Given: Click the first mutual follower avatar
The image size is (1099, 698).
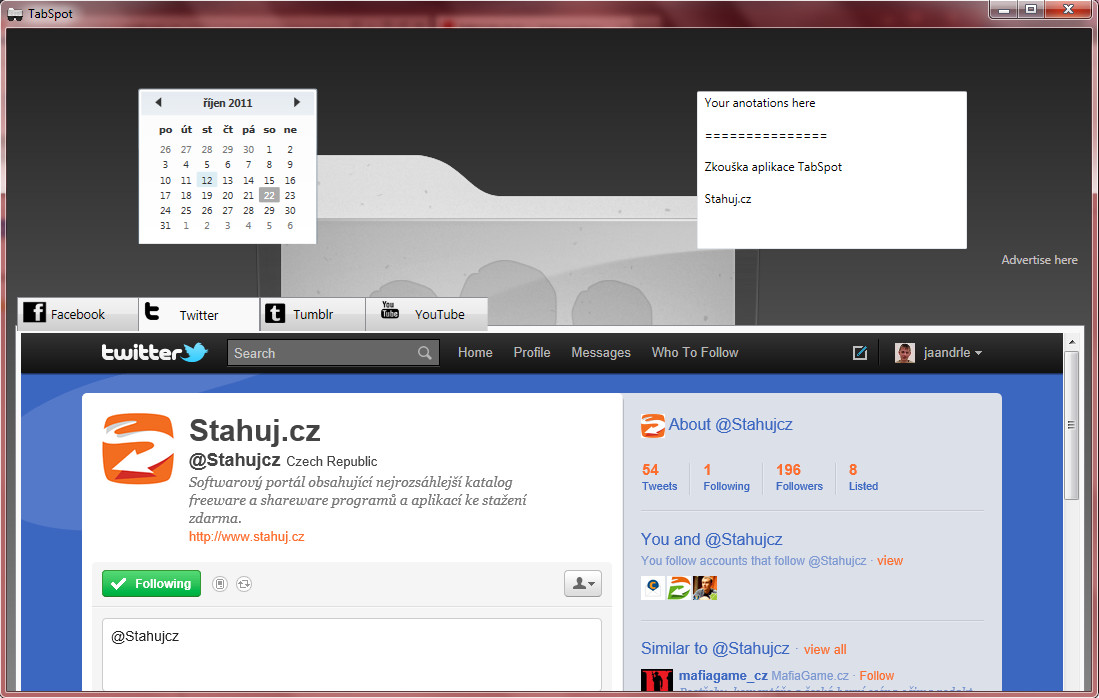Looking at the screenshot, I should [653, 587].
